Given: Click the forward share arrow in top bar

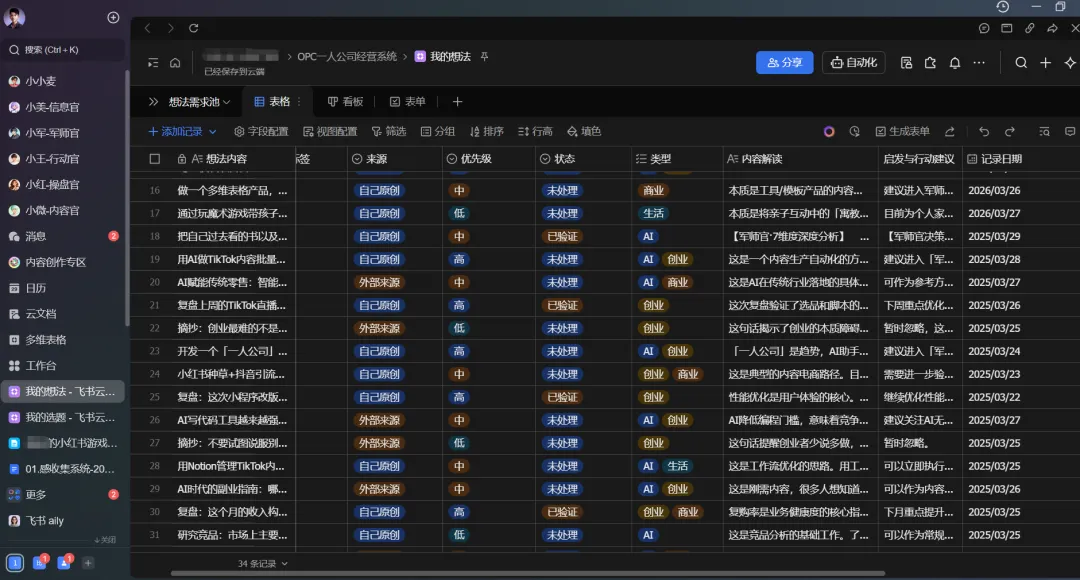Looking at the screenshot, I should point(1052,28).
